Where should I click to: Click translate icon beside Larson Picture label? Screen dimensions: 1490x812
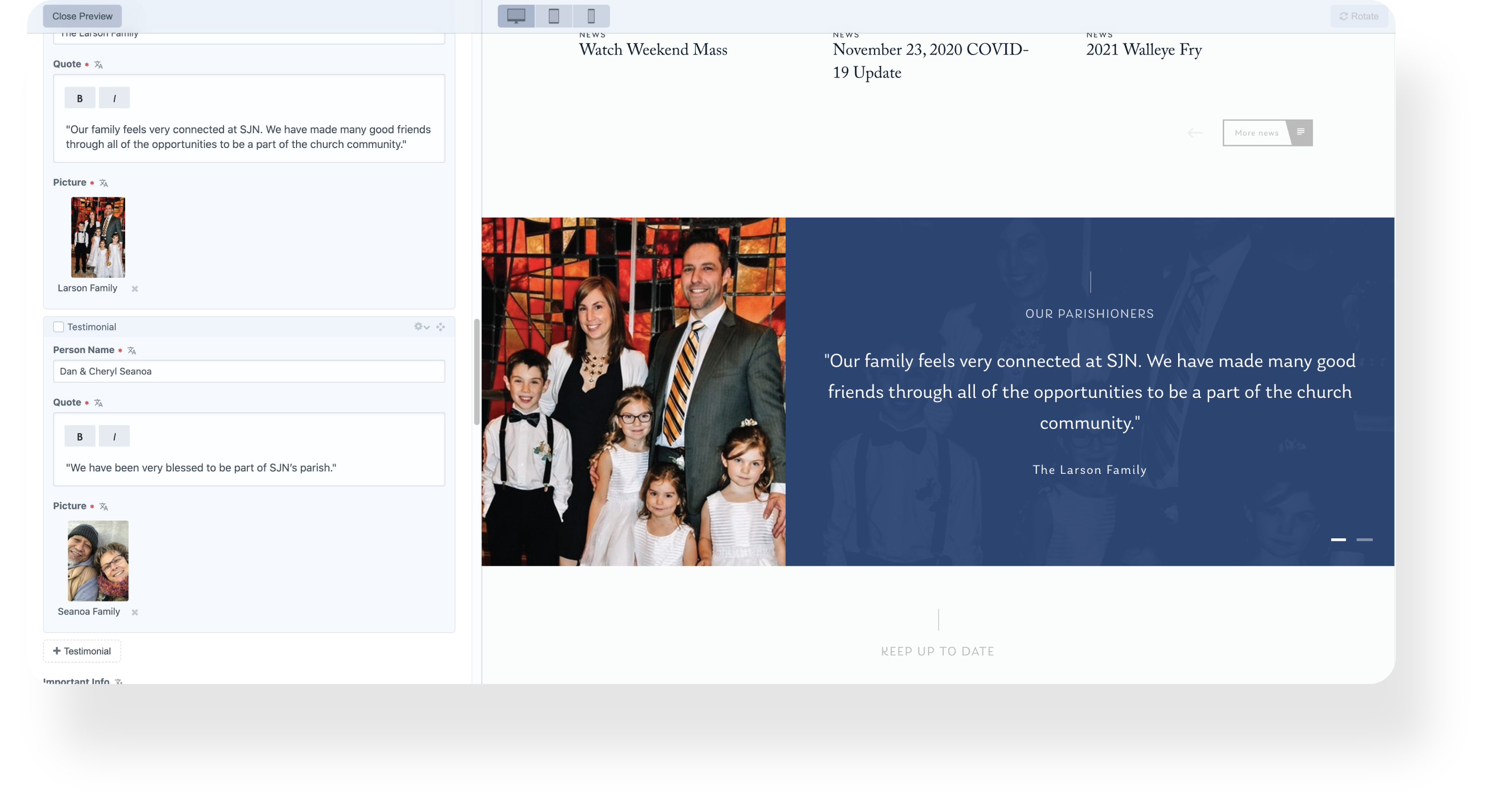click(x=103, y=183)
